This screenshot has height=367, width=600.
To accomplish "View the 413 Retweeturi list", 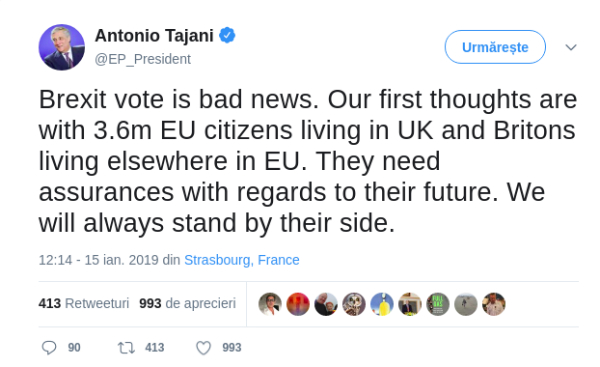I will 84,303.
